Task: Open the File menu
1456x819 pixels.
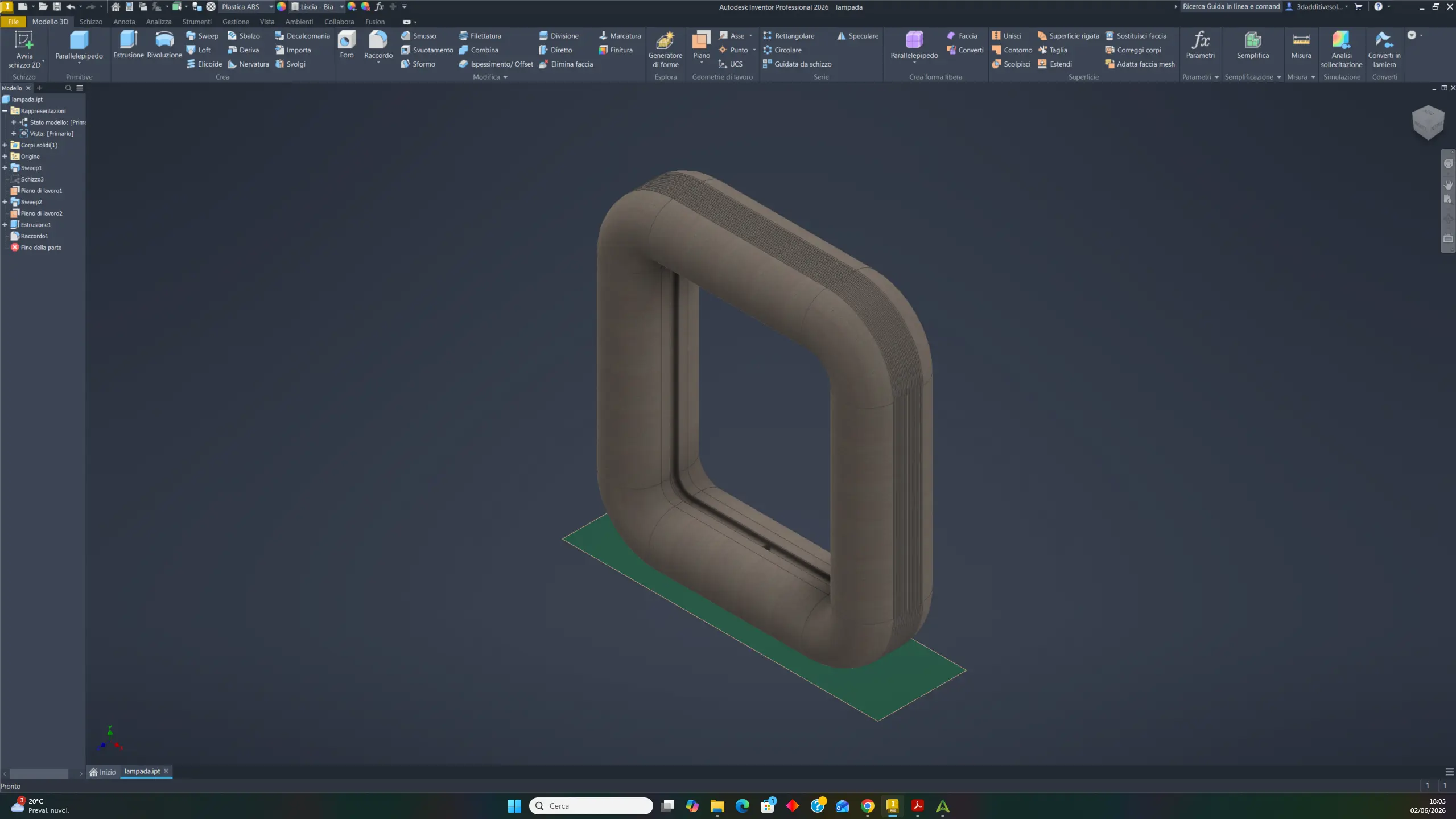Action: 13,22
